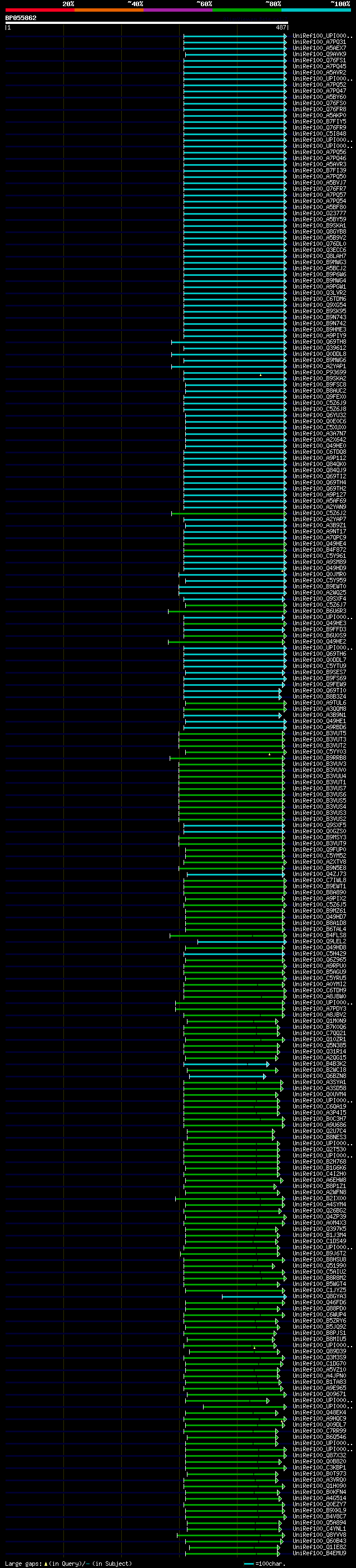Open hit UniRef100_A9RBD6

click(x=319, y=728)
